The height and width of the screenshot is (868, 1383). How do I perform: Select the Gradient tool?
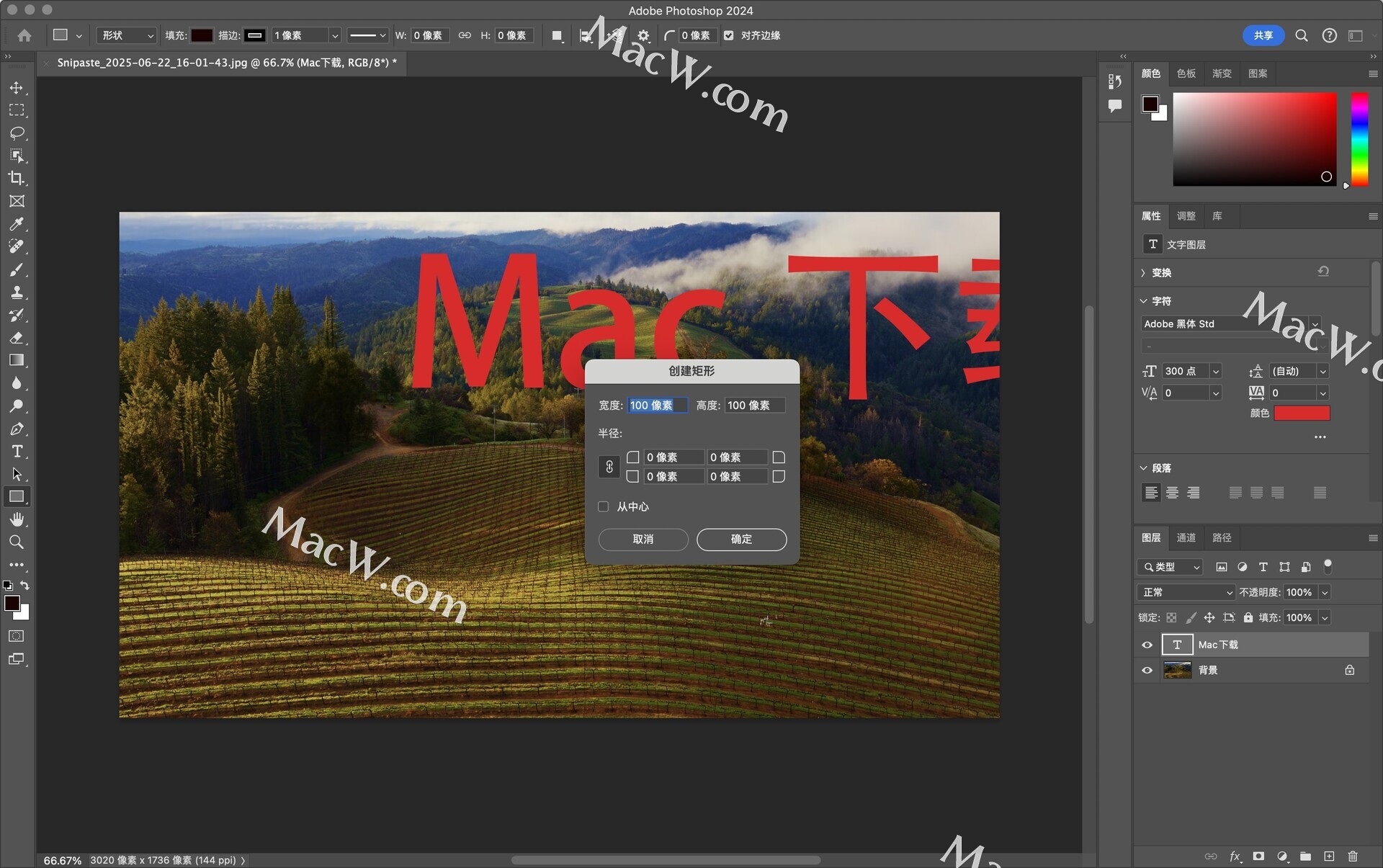pos(17,360)
